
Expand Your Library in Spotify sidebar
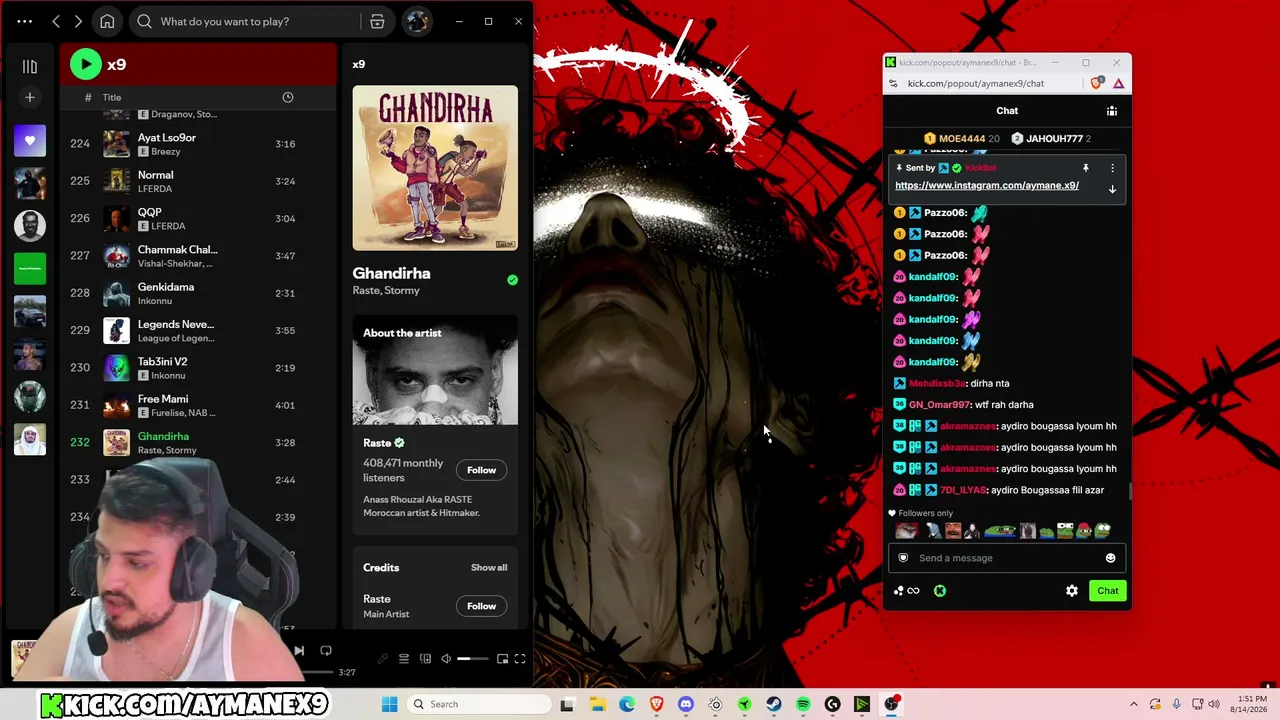30,66
